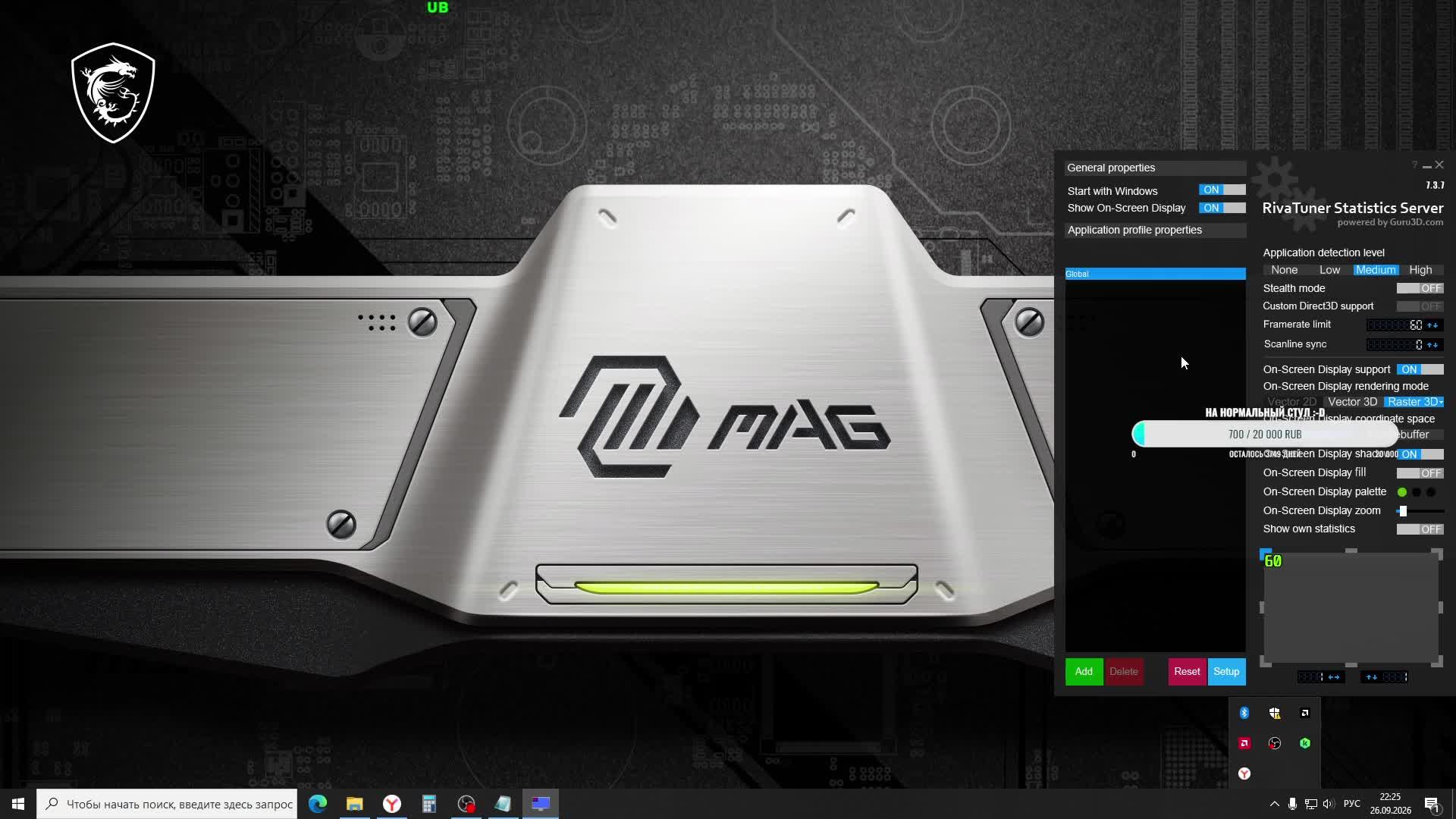
Task: Open File Explorer from the taskbar
Action: pos(355,804)
